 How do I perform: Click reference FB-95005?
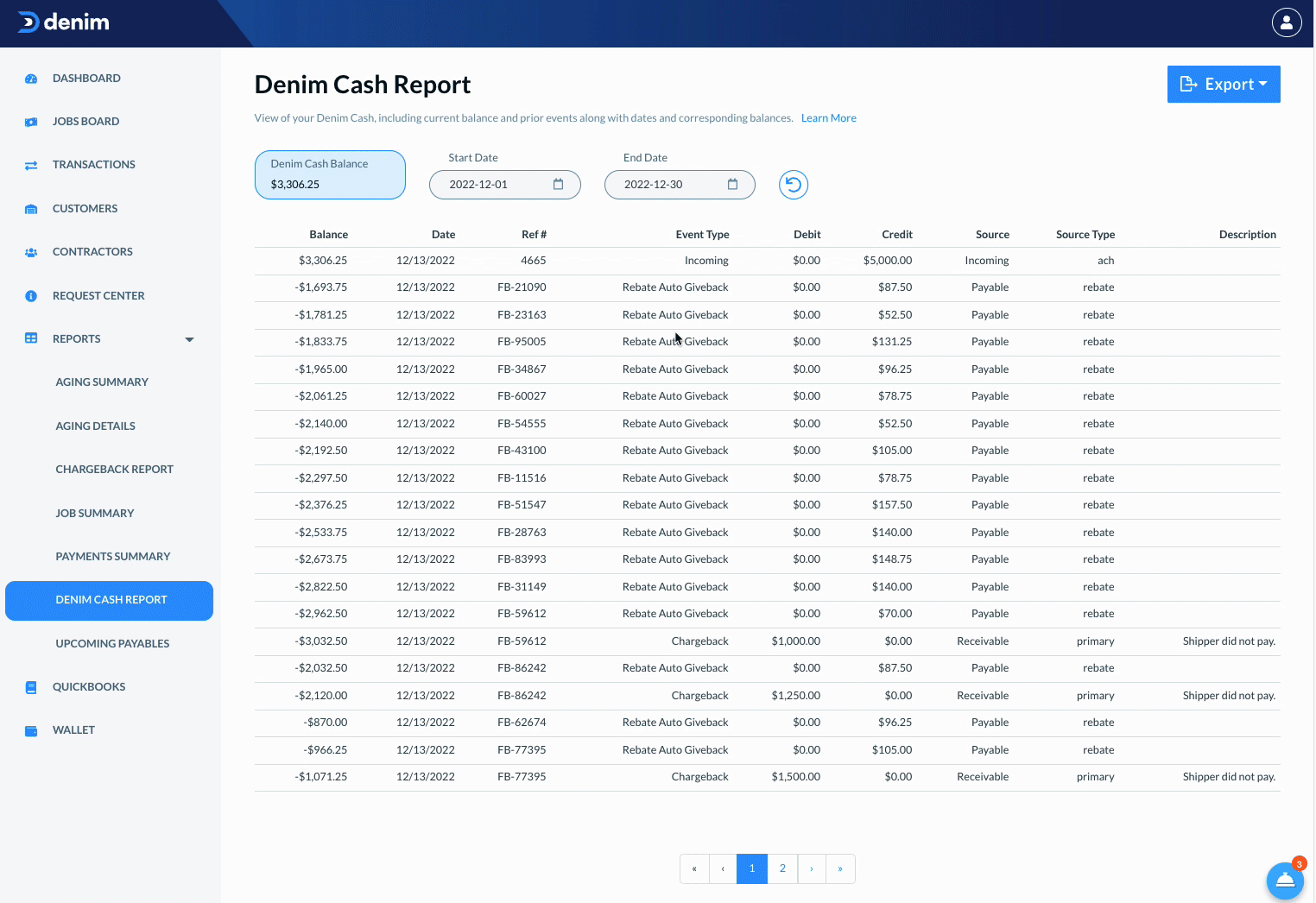pyautogui.click(x=522, y=342)
